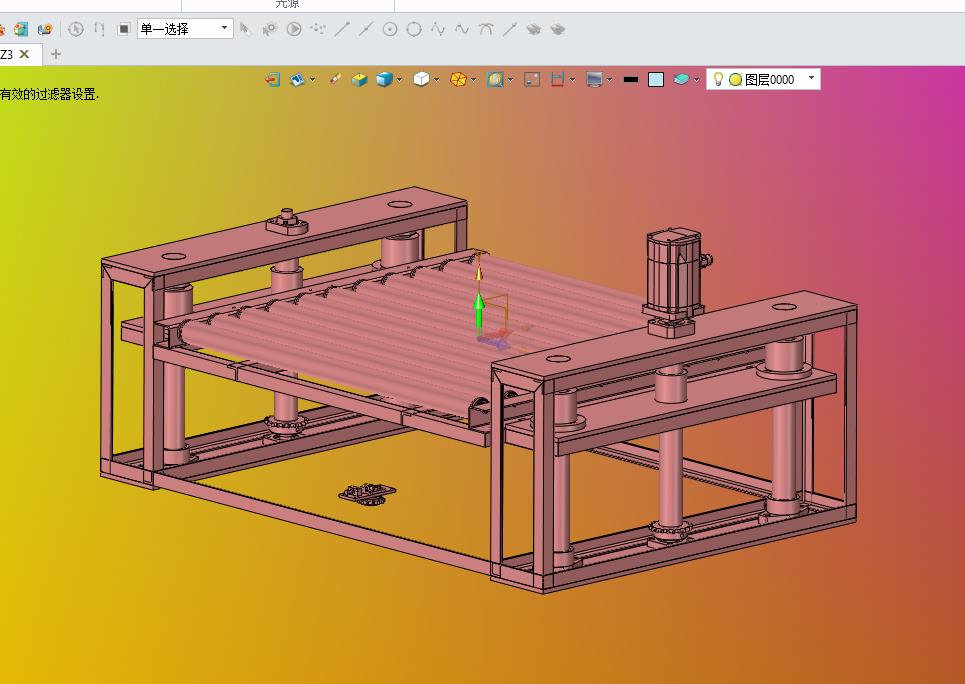Screen dimensions: 965x684
Task: Switch to the Z3 document tab
Action: click(7, 54)
